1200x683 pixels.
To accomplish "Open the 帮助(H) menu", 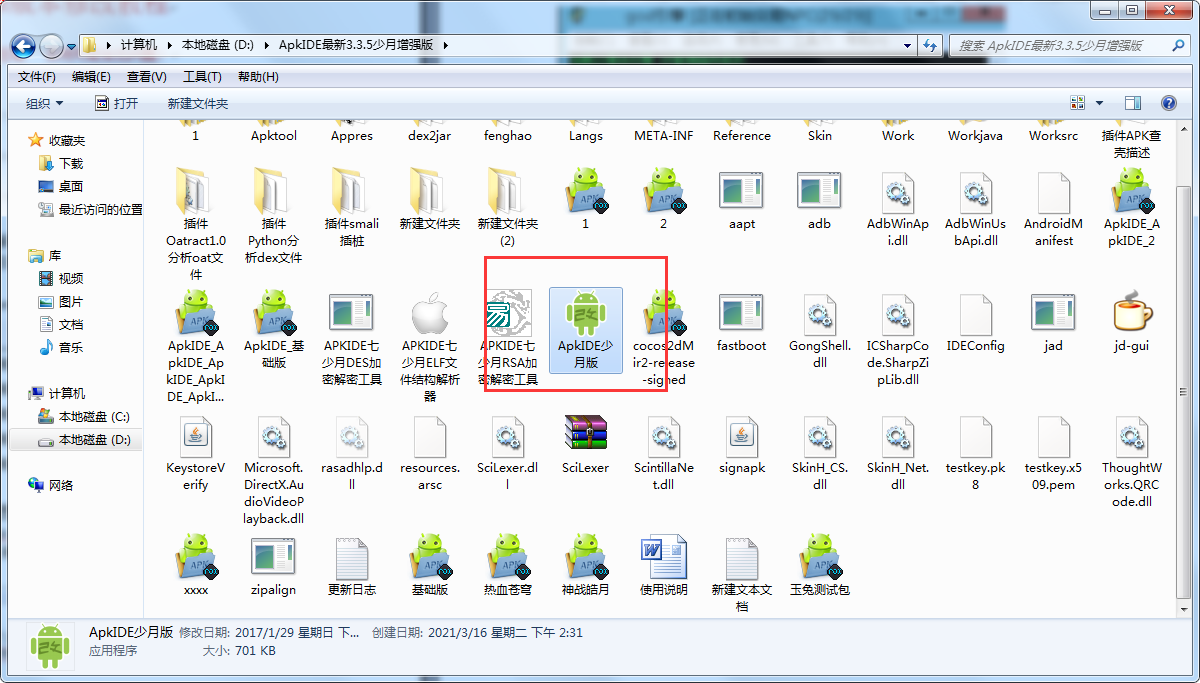I will 258,77.
